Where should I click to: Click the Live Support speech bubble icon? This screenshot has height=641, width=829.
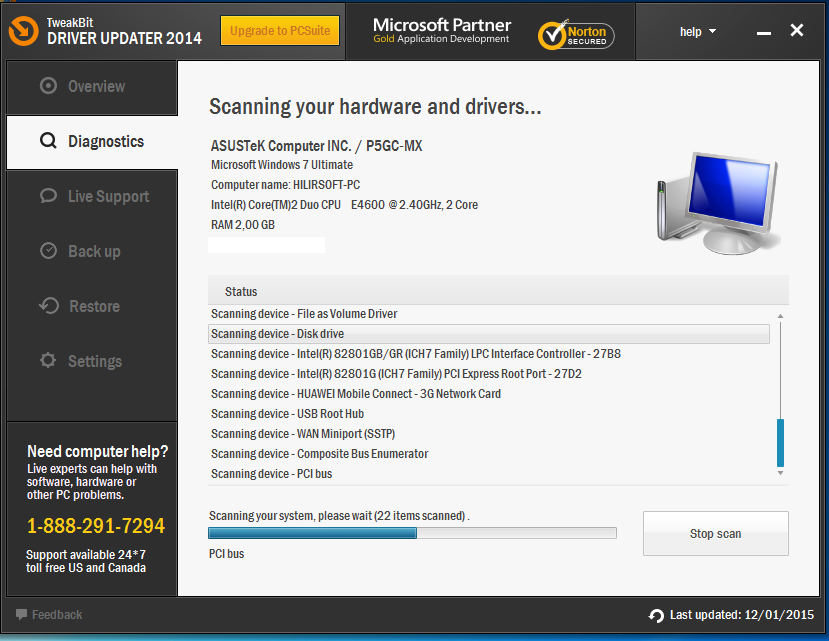click(x=48, y=196)
